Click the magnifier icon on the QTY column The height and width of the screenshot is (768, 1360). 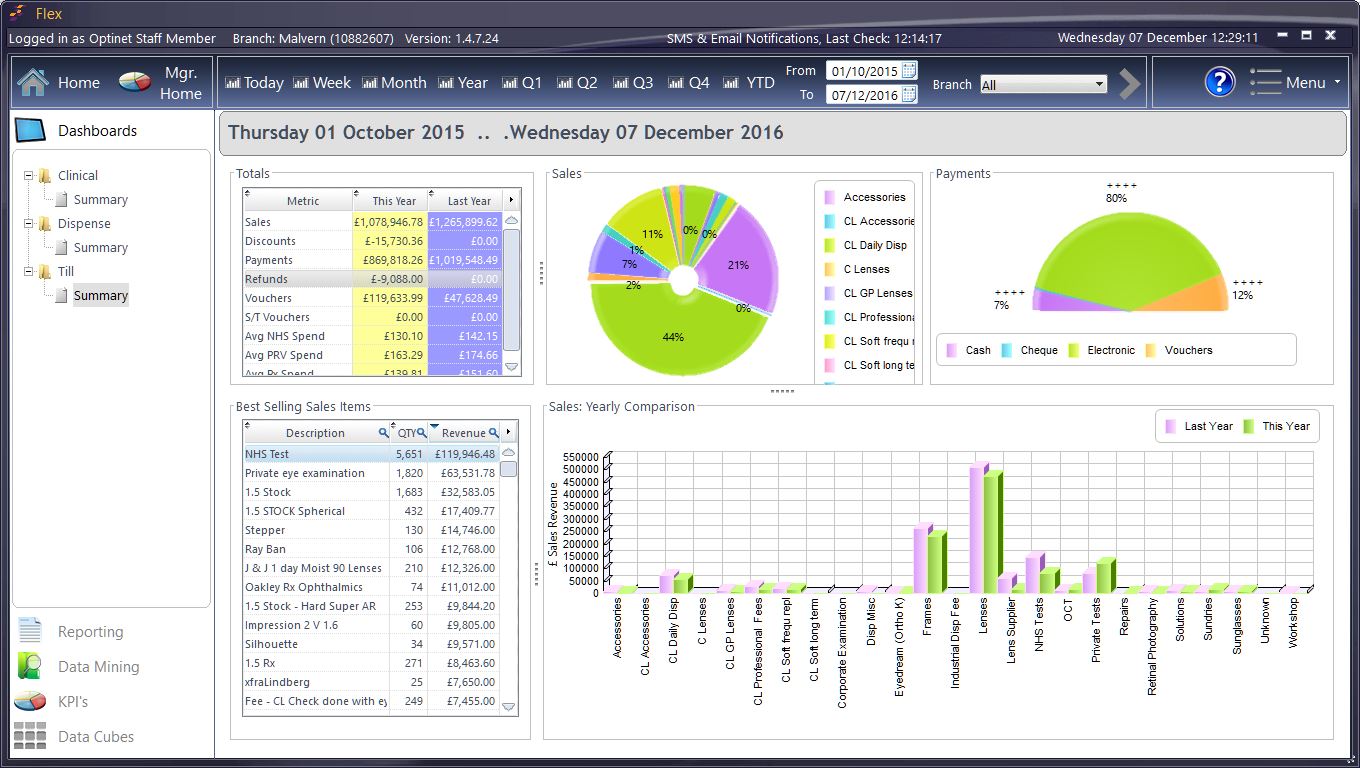[424, 431]
